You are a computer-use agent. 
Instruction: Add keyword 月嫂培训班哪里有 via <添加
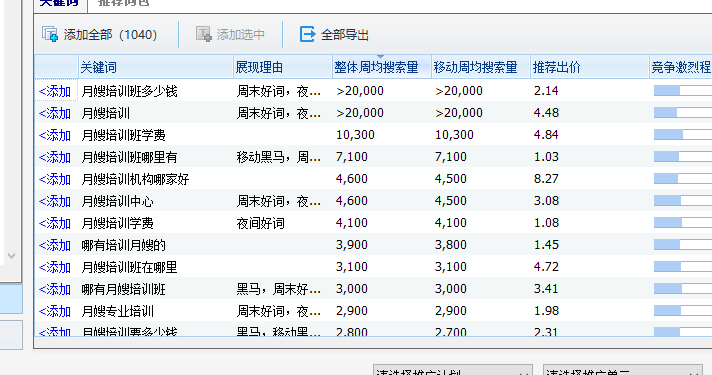[x=55, y=157]
